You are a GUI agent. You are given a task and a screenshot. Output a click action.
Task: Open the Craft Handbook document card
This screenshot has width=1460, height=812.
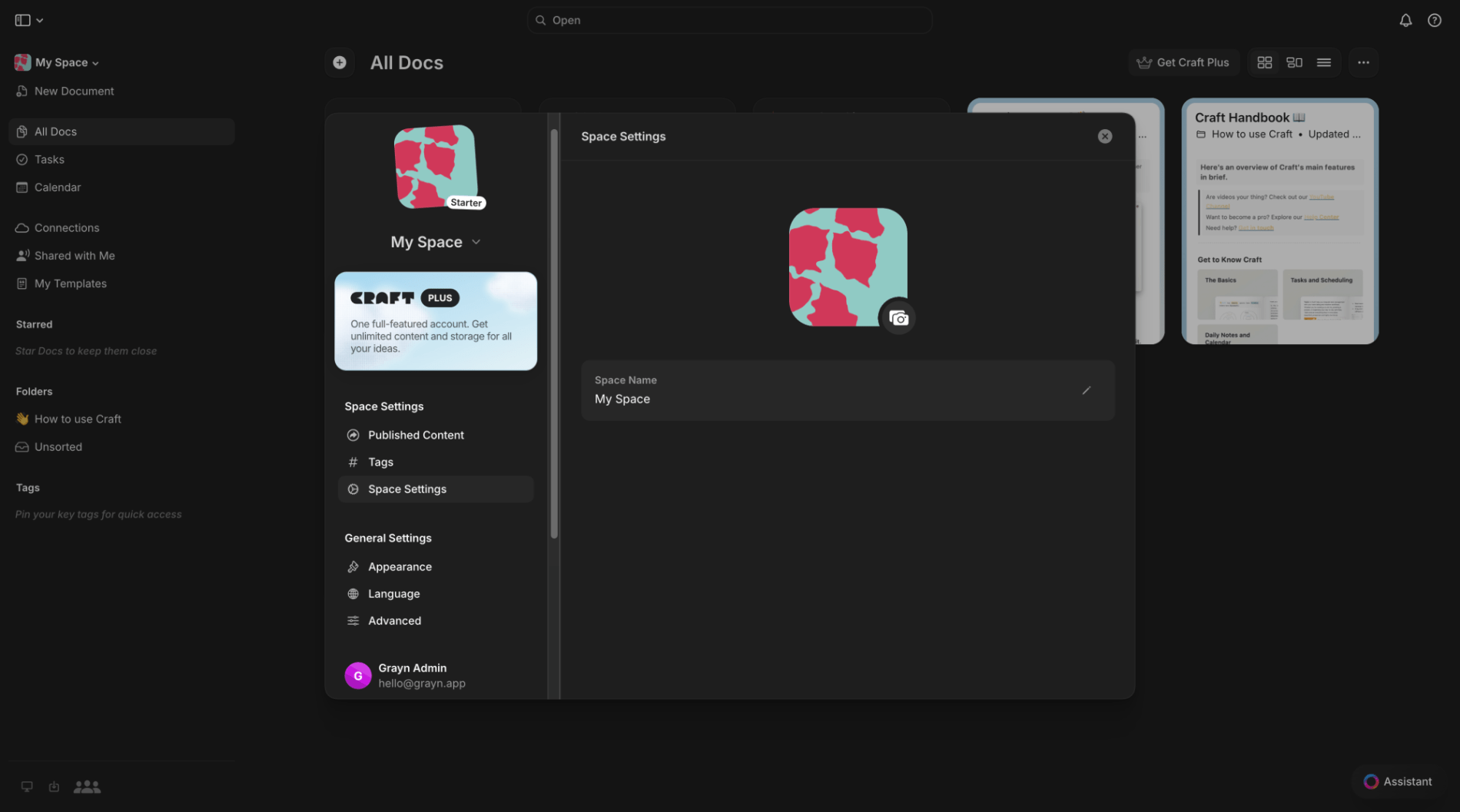[x=1279, y=221]
